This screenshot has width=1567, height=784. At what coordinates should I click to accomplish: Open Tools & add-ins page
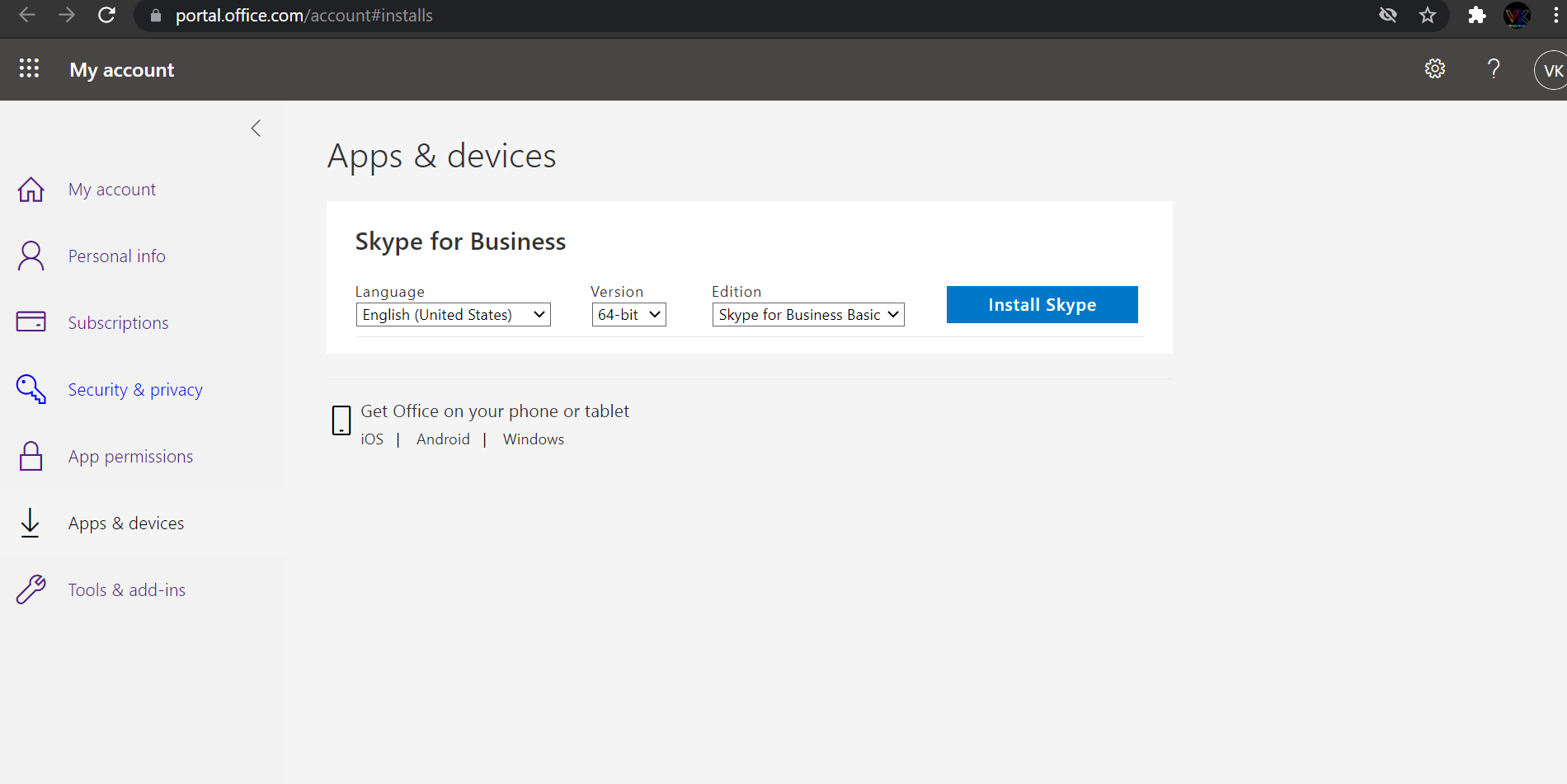coord(127,590)
